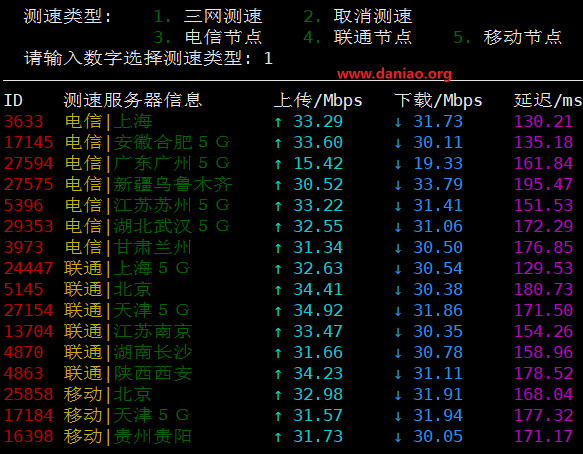Image resolution: width=583 pixels, height=454 pixels.
Task: Select option 2 取消测速
Action: pos(358,16)
